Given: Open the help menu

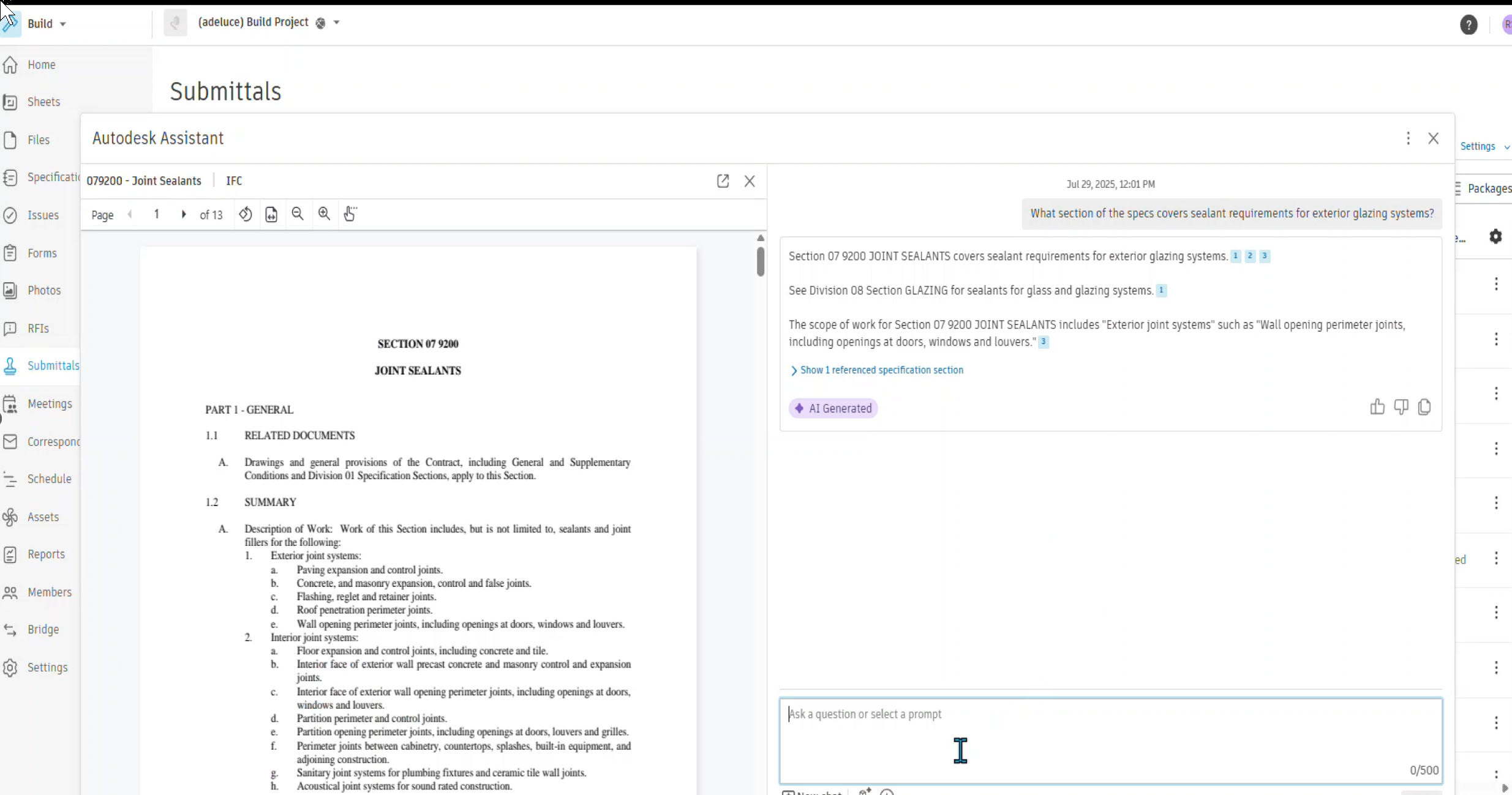Looking at the screenshot, I should 1468,24.
